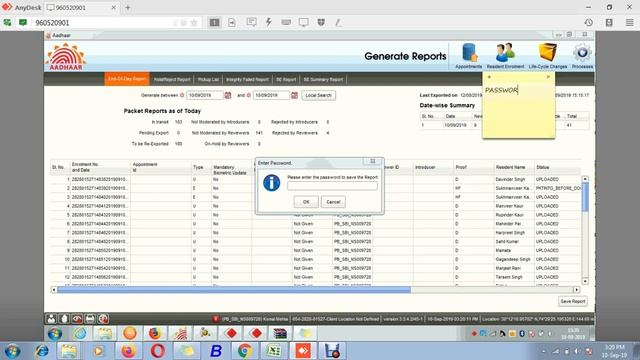Image resolution: width=640 pixels, height=360 pixels.
Task: Click the AnyDesk keyboard settings icon
Action: click(x=286, y=22)
